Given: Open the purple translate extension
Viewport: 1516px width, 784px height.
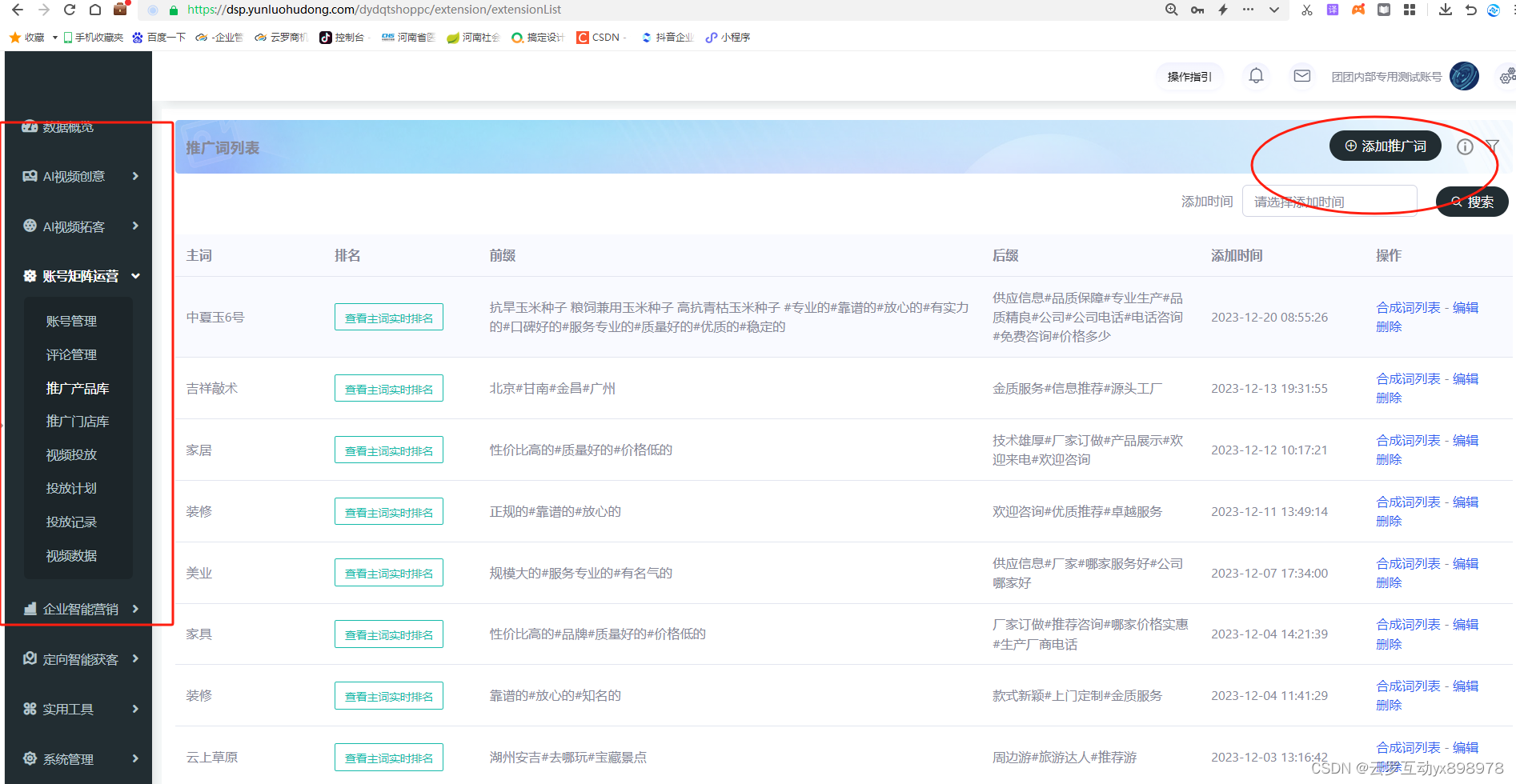Looking at the screenshot, I should [1333, 10].
